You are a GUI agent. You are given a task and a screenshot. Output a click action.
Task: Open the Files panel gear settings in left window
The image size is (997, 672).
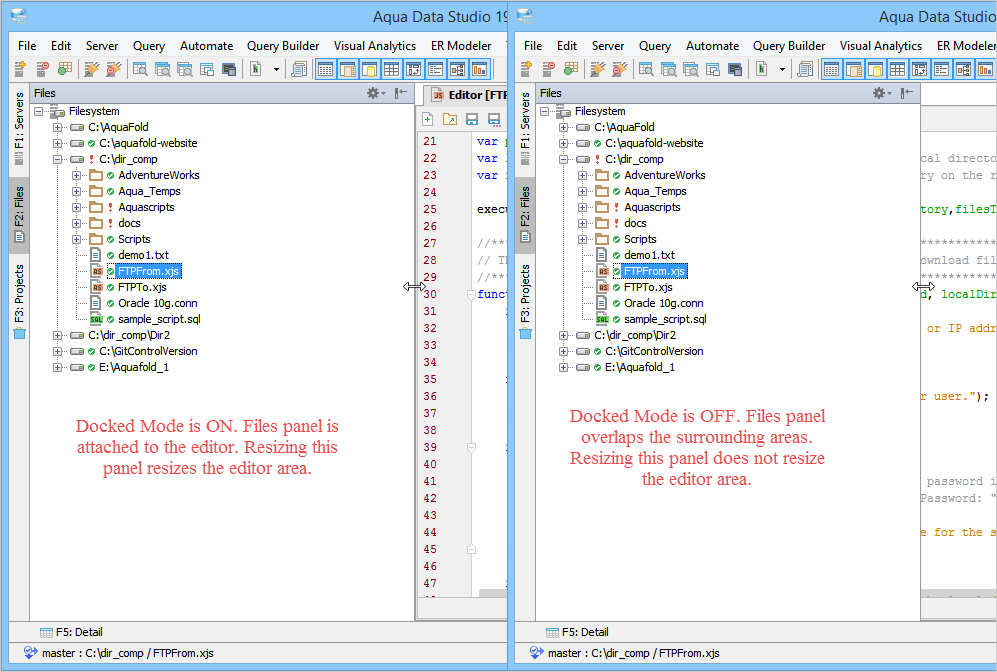(x=376, y=93)
